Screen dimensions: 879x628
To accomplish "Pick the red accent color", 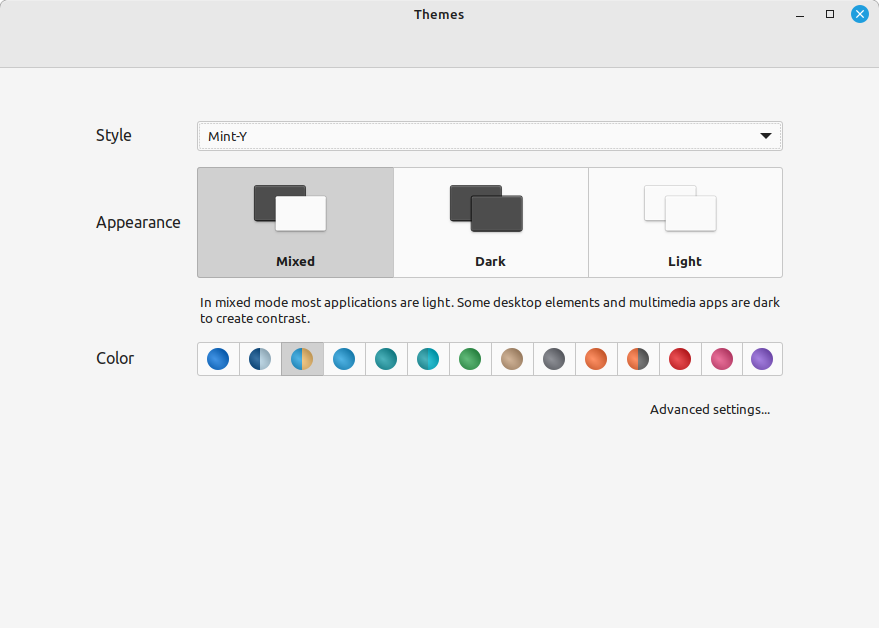I will (x=680, y=359).
